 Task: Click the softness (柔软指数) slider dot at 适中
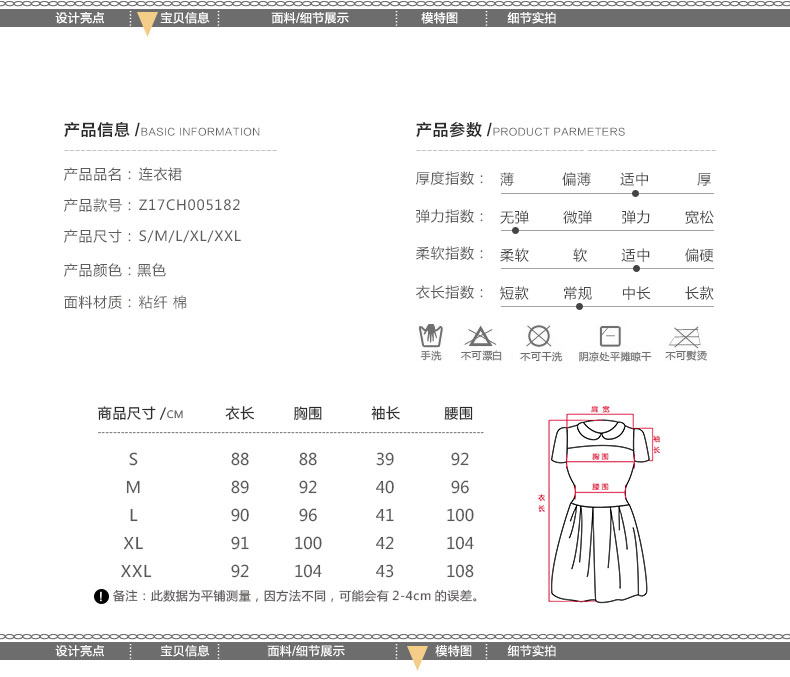(636, 268)
